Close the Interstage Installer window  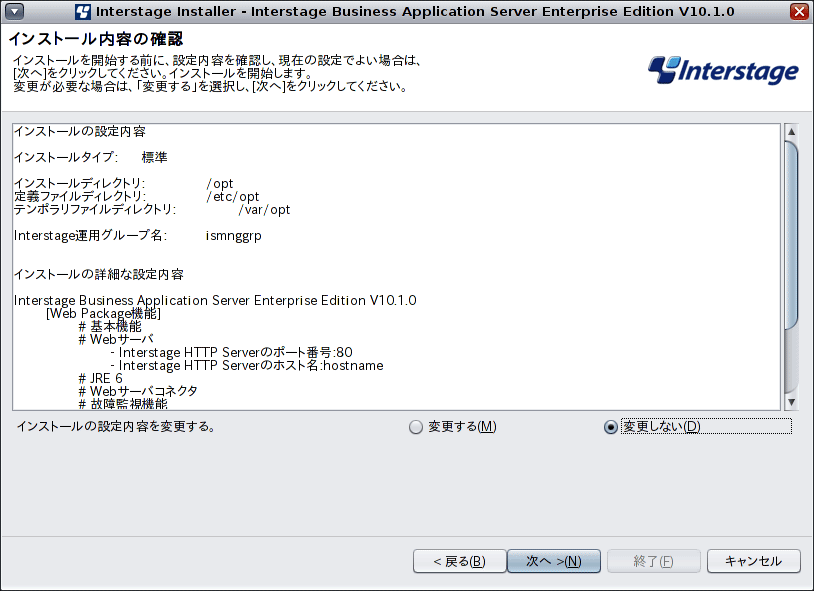pyautogui.click(x=799, y=11)
